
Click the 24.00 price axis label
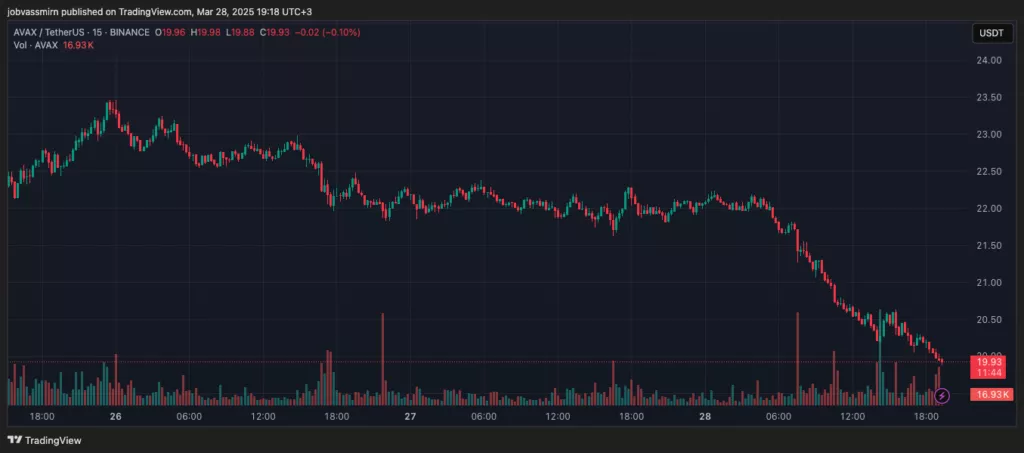[988, 60]
